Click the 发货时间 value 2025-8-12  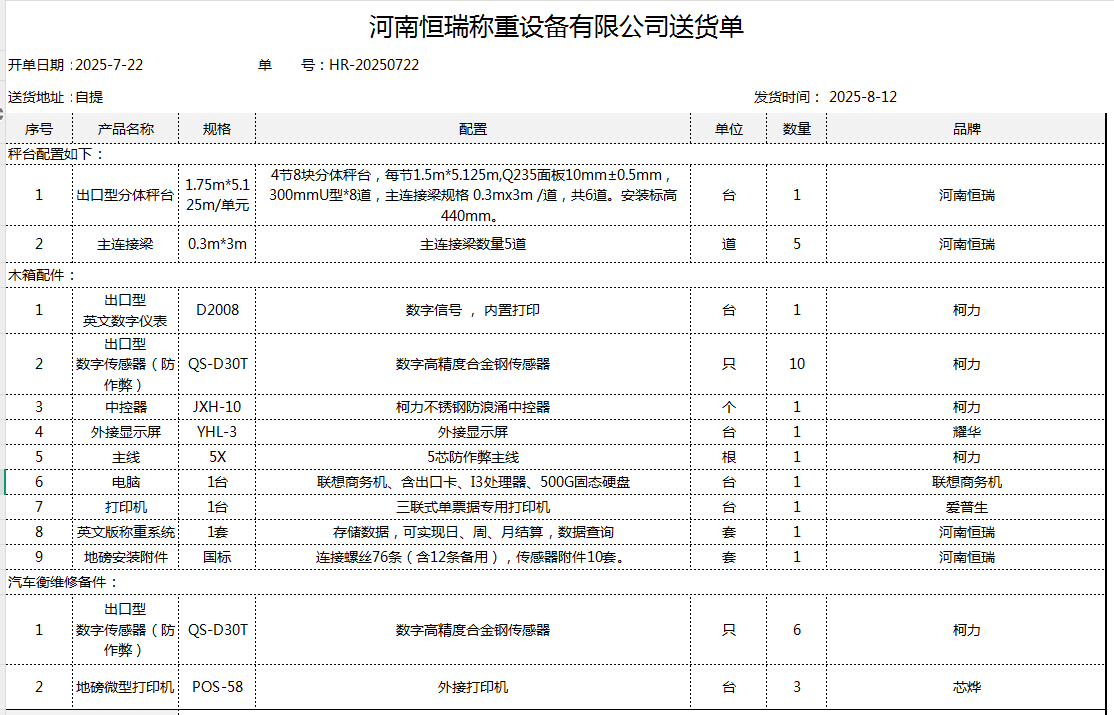pos(863,97)
